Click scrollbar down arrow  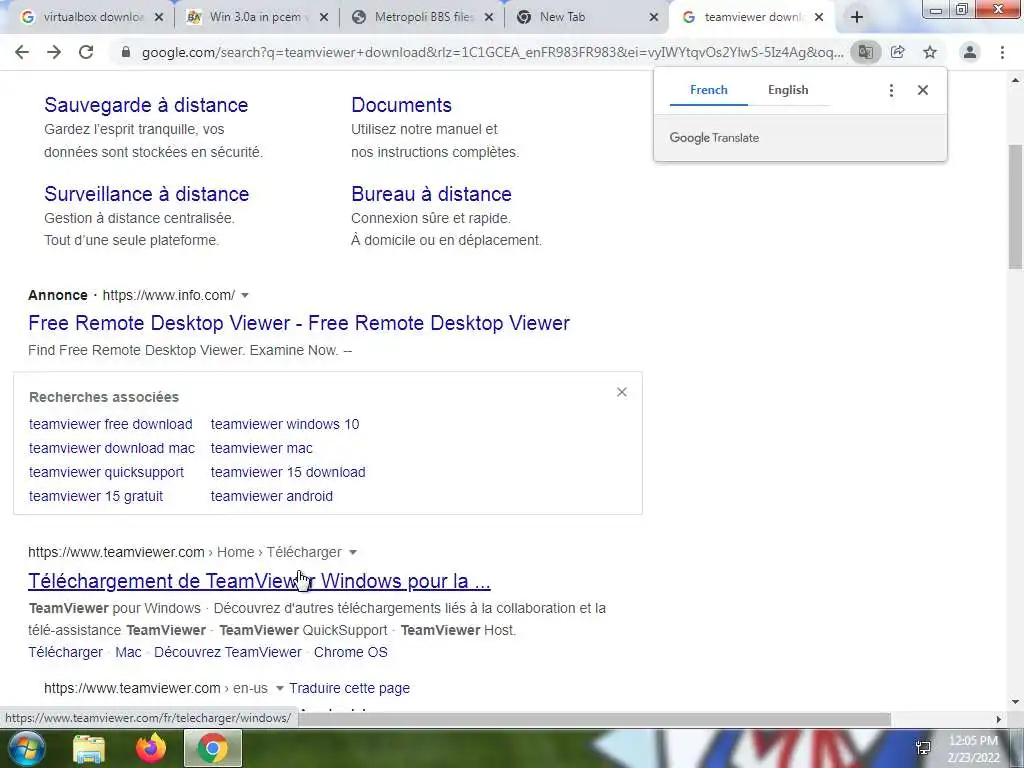(x=1015, y=702)
